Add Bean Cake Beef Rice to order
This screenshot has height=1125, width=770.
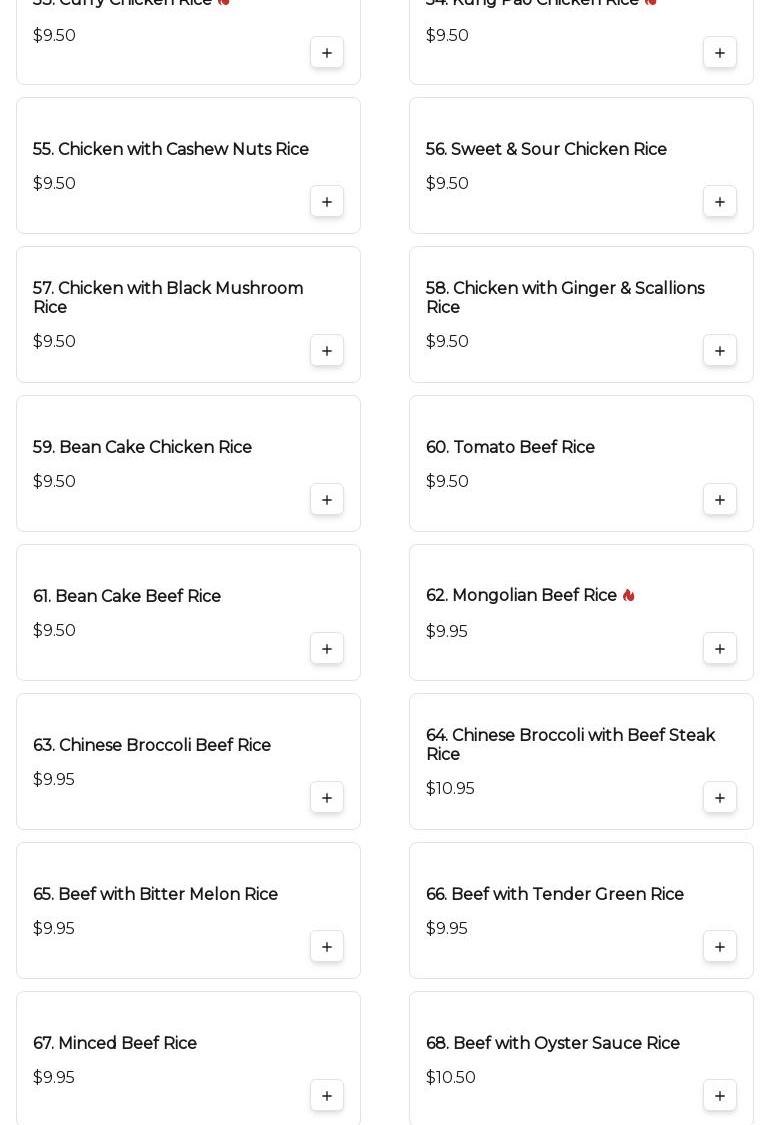coord(327,649)
